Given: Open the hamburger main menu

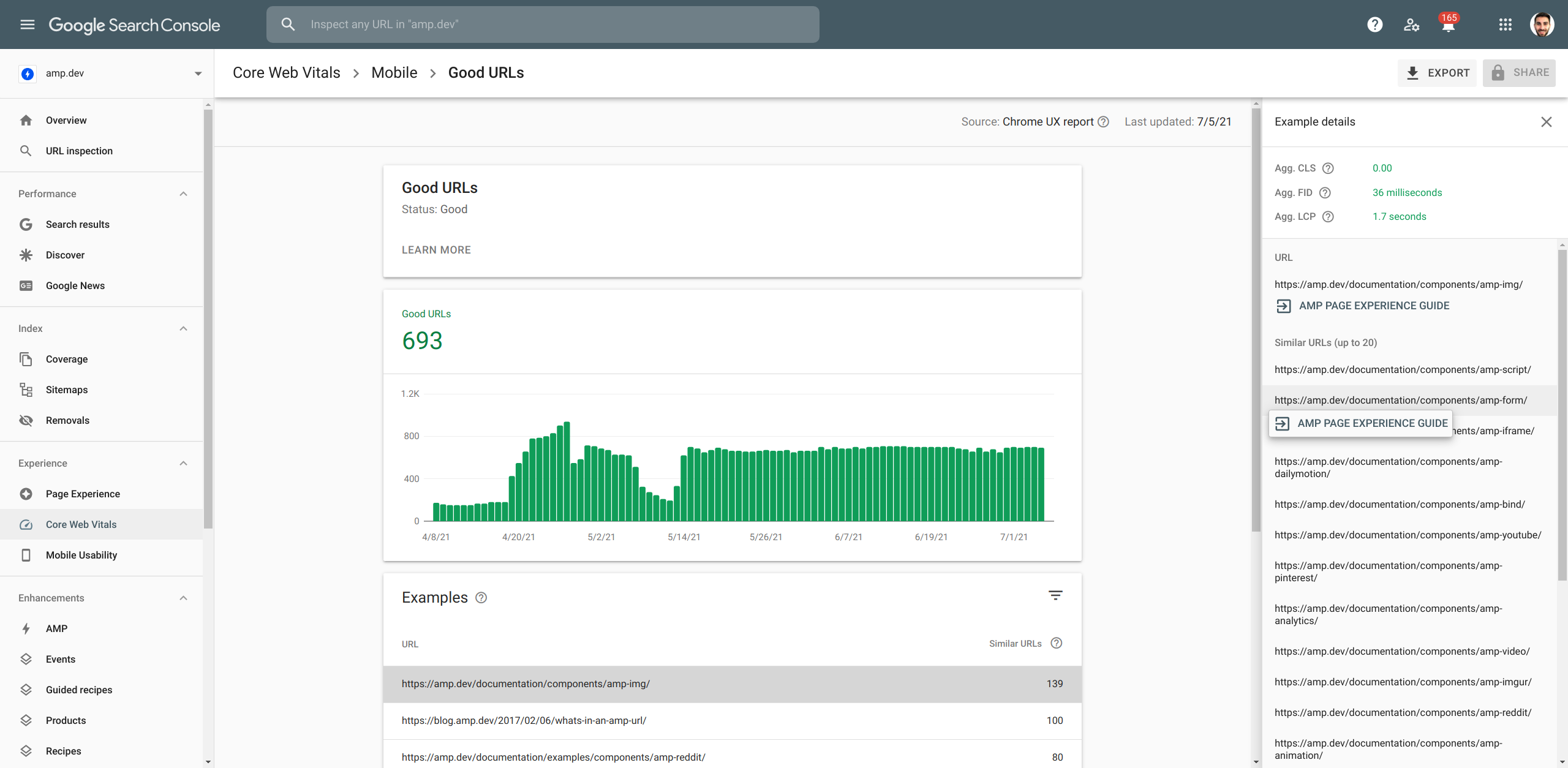Looking at the screenshot, I should coord(27,24).
